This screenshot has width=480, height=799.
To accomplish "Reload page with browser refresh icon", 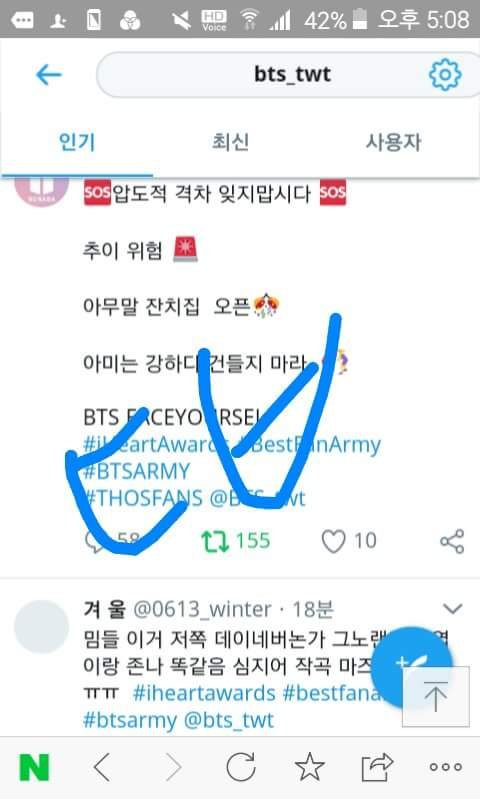I will click(241, 767).
